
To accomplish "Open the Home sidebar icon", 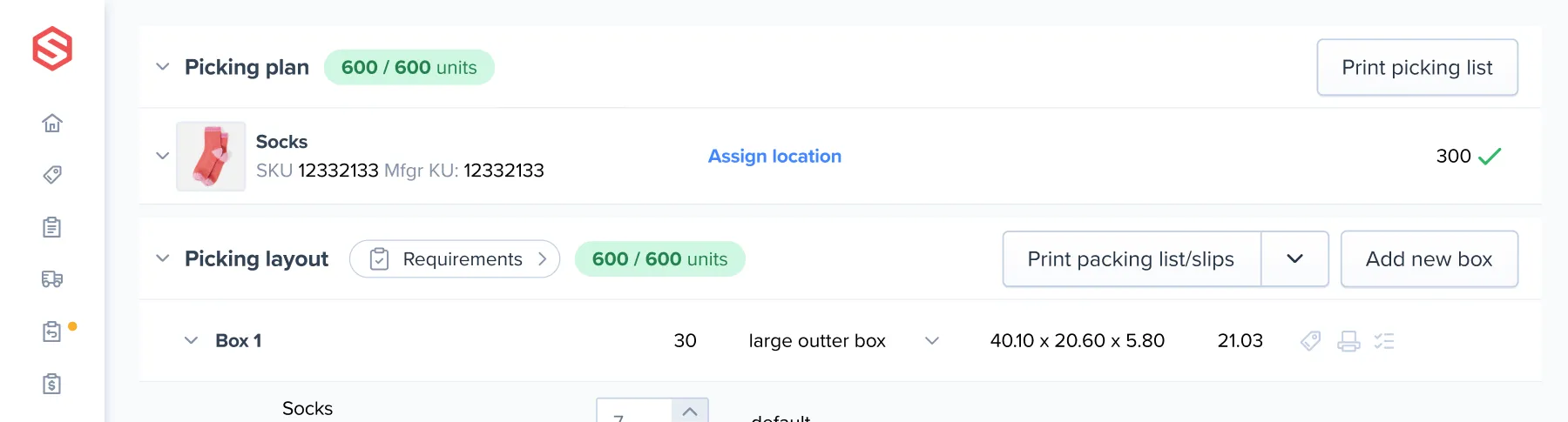I will 52,123.
